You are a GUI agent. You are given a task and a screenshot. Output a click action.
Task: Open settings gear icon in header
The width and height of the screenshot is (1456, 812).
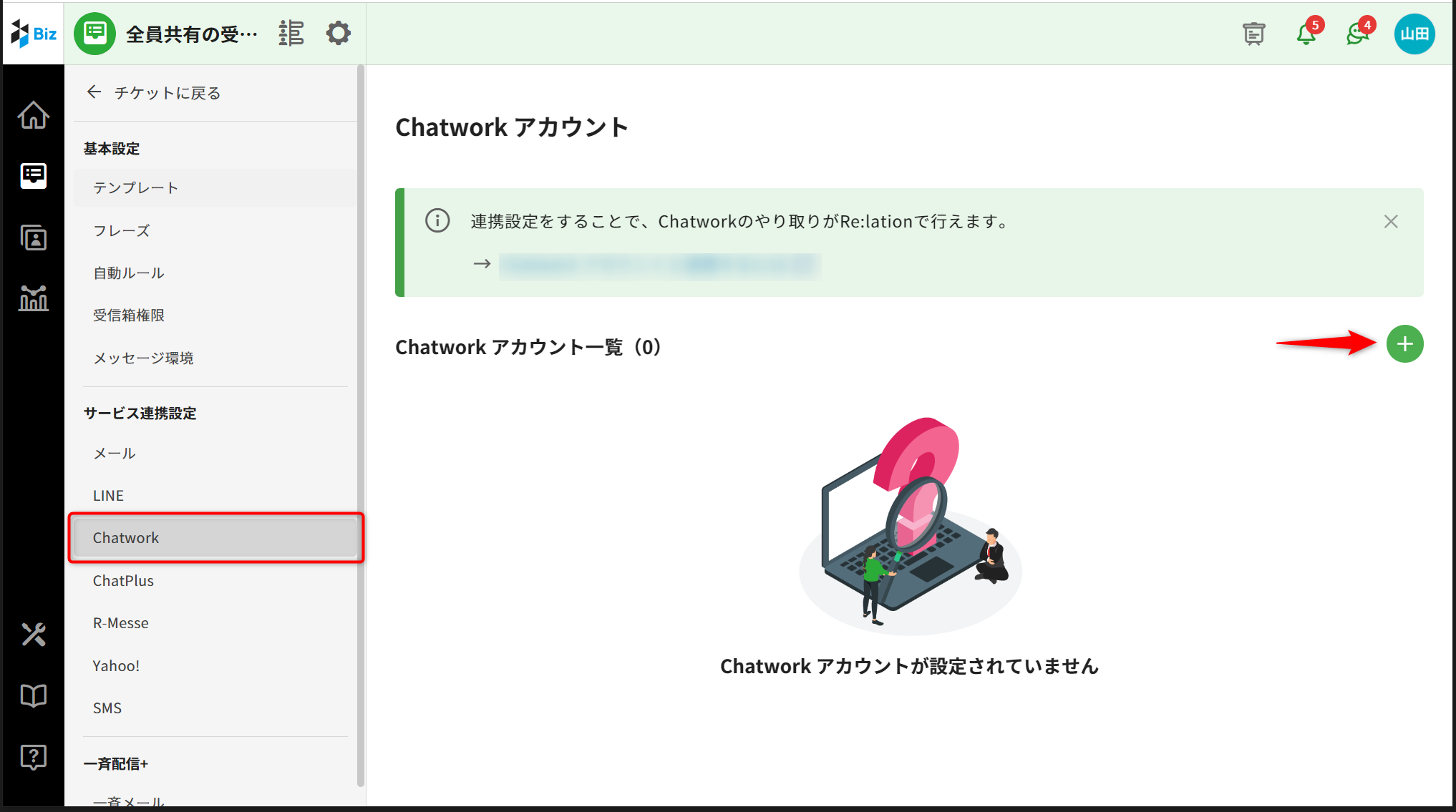point(339,34)
